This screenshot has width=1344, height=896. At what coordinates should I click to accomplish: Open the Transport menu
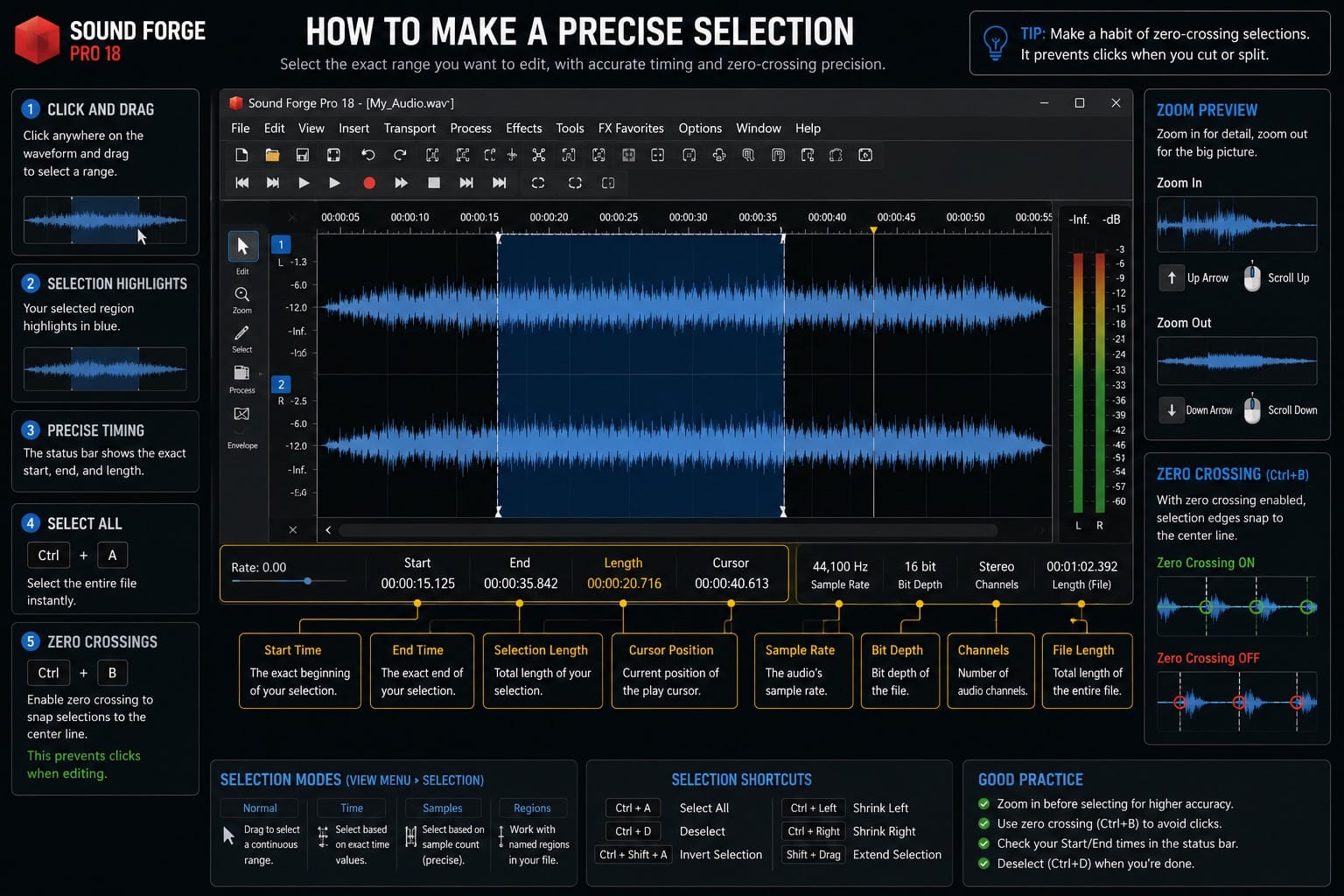click(409, 128)
